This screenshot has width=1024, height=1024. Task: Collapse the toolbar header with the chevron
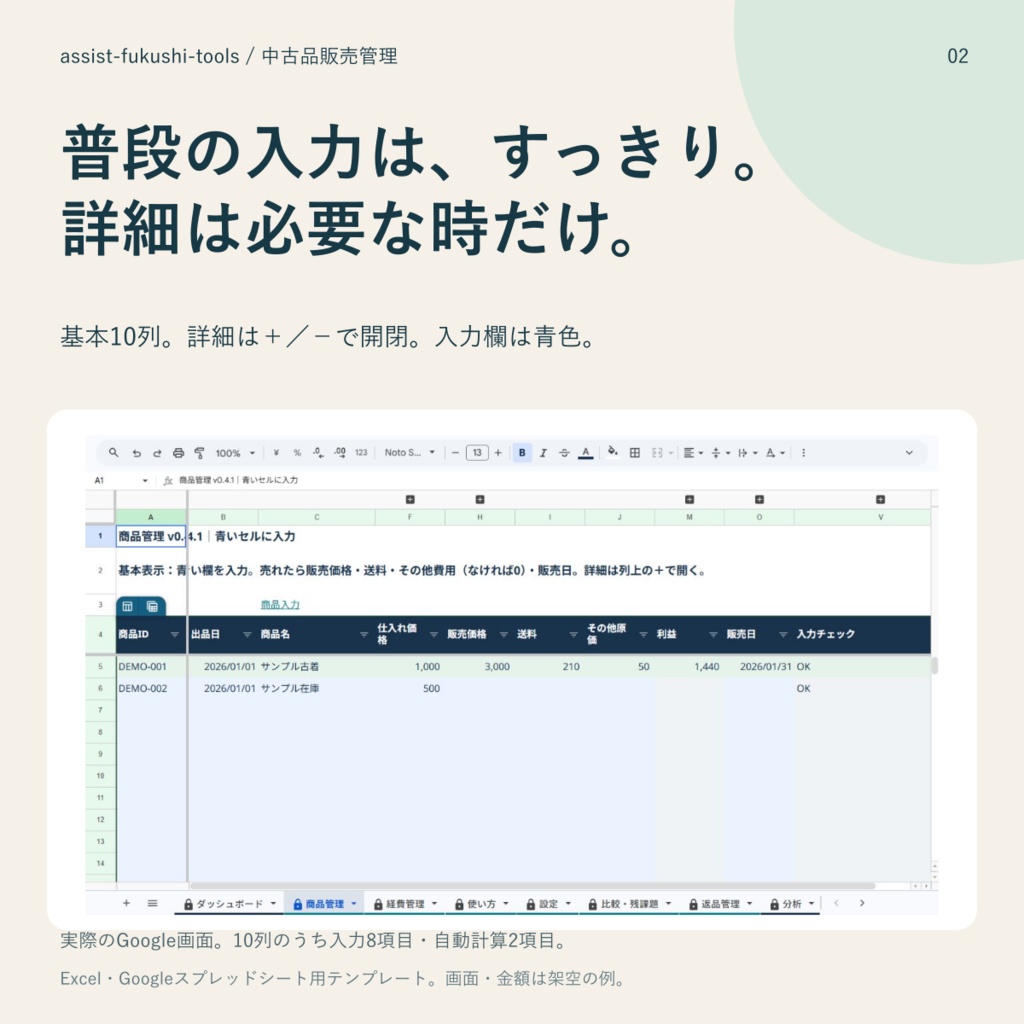click(x=909, y=453)
